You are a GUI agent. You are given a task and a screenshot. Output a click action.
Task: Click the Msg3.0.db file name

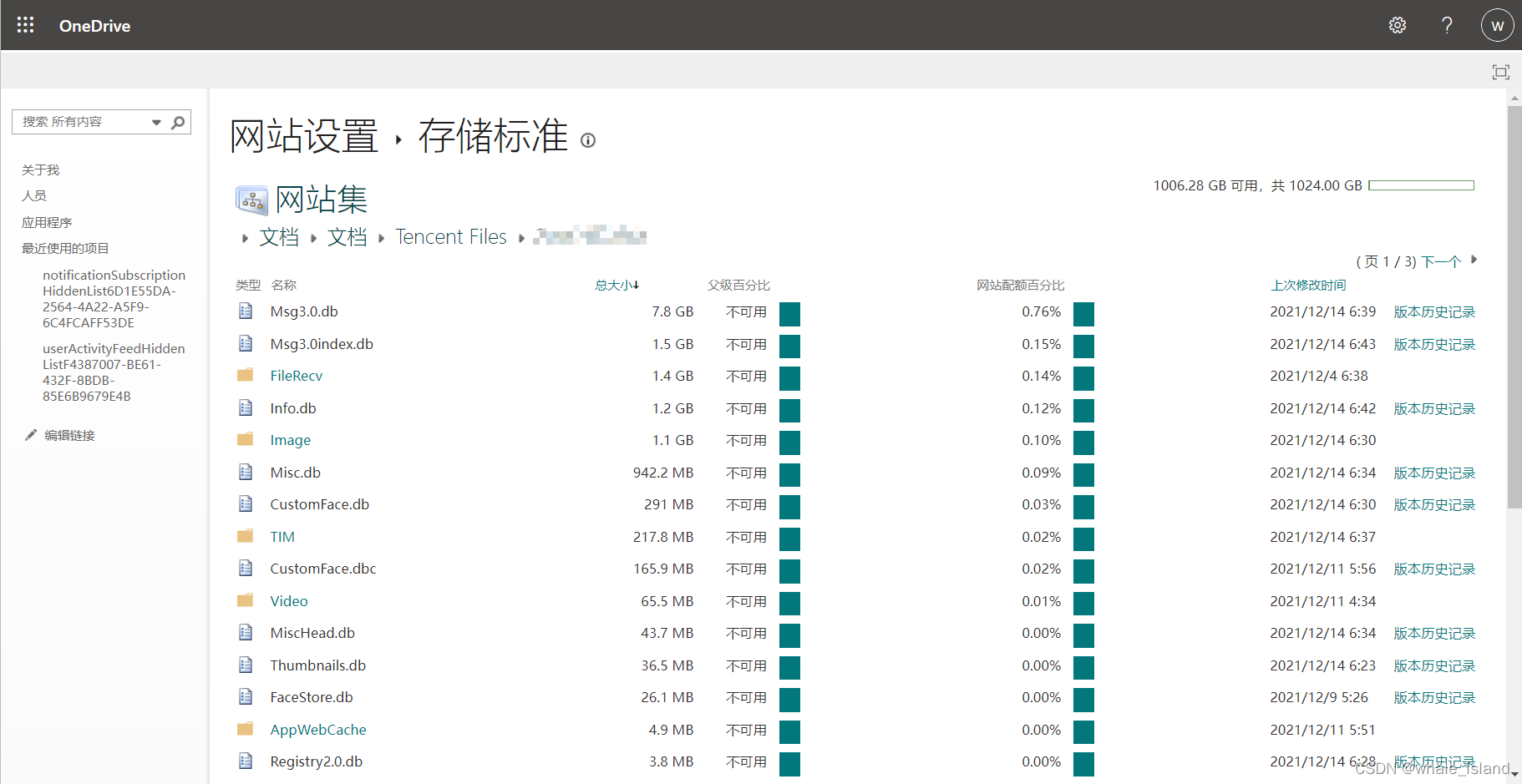(x=304, y=311)
